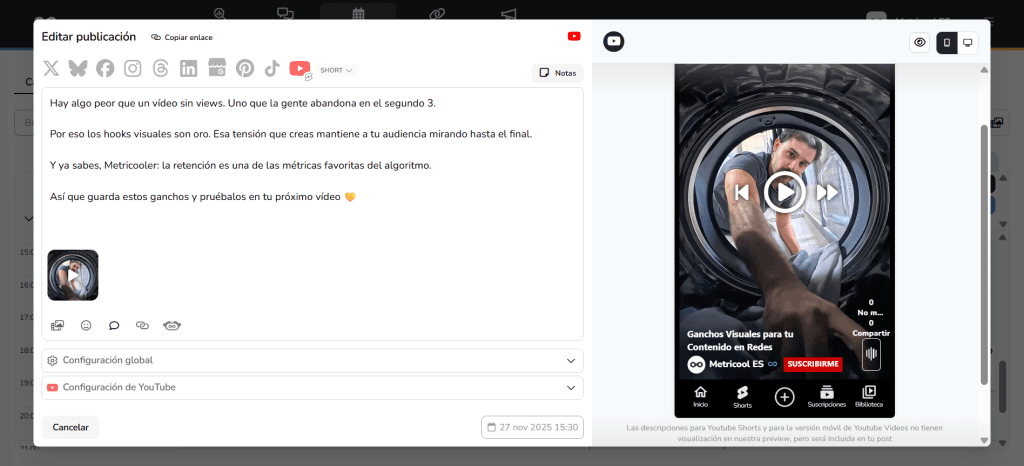The image size is (1024, 466).
Task: Click the Biblioteca tab in the preview
Action: (869, 397)
